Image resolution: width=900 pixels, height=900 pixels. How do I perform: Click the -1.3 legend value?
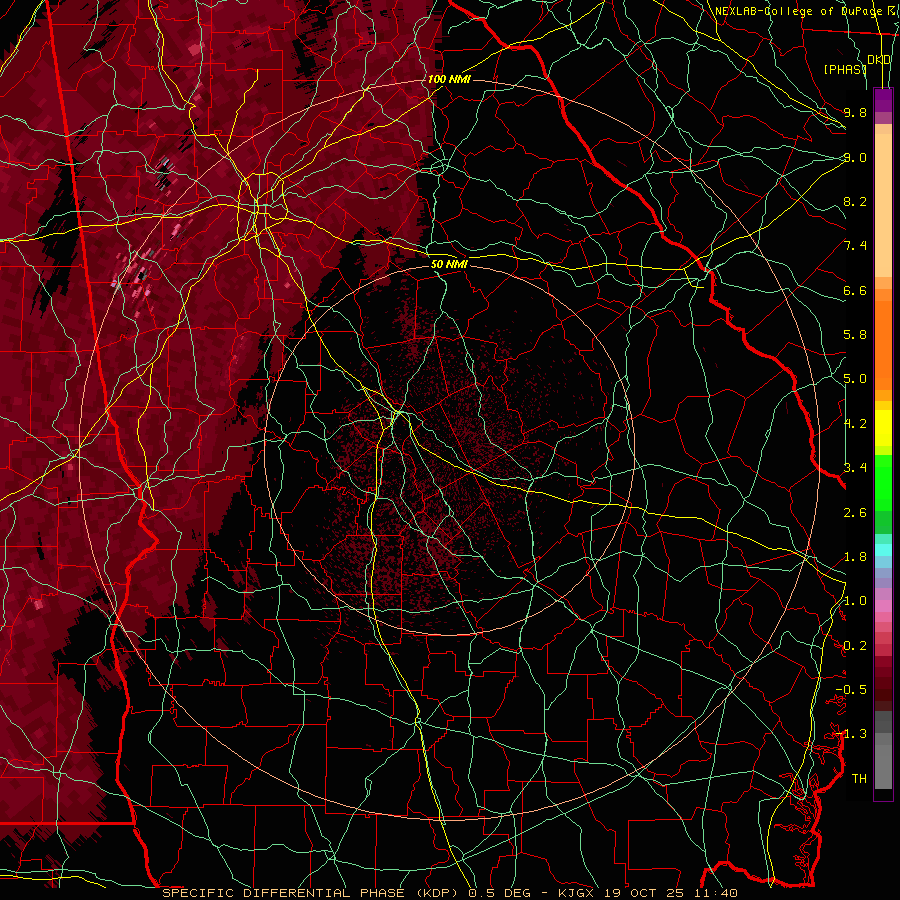click(851, 734)
